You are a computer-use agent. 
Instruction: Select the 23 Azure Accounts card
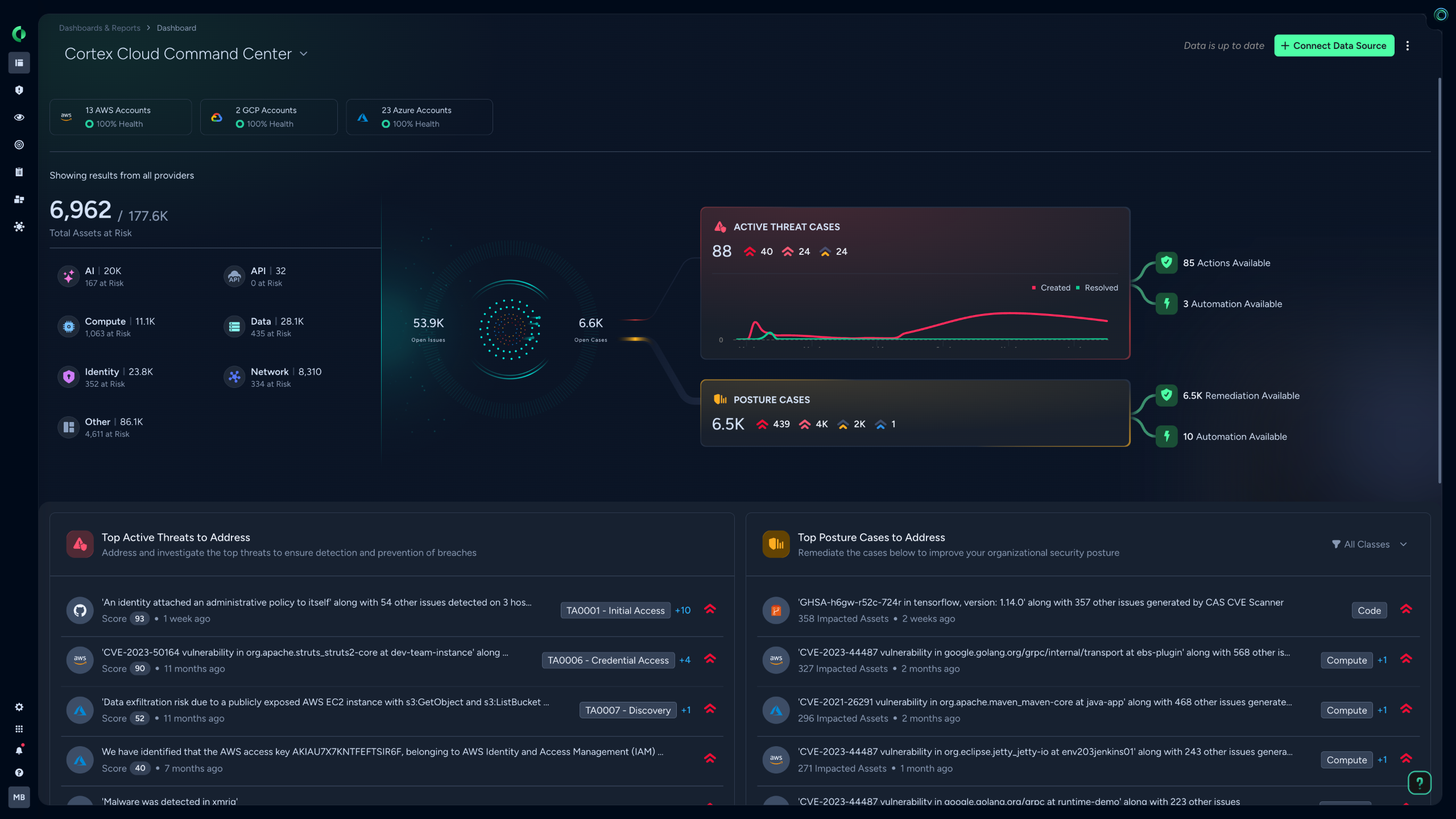[419, 117]
